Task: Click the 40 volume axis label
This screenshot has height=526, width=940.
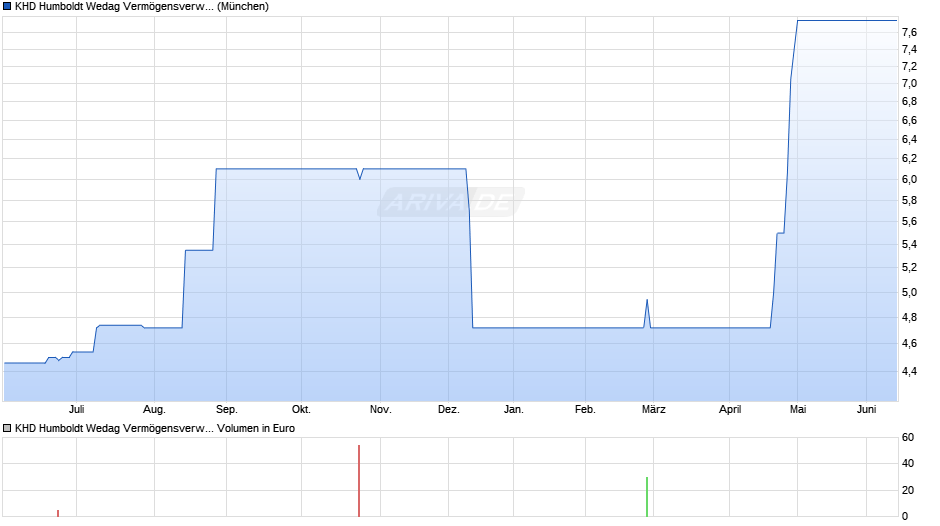Action: coord(908,463)
